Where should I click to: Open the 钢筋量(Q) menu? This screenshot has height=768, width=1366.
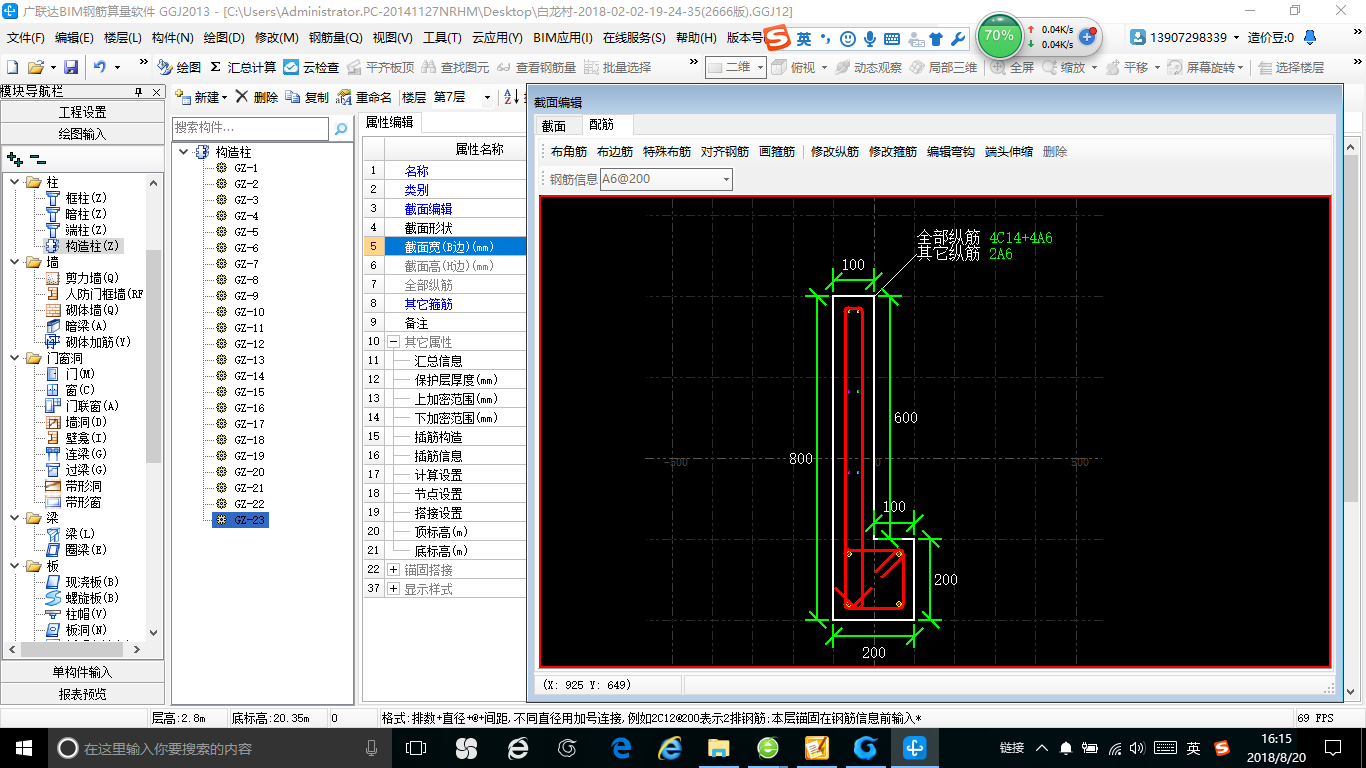tap(335, 37)
